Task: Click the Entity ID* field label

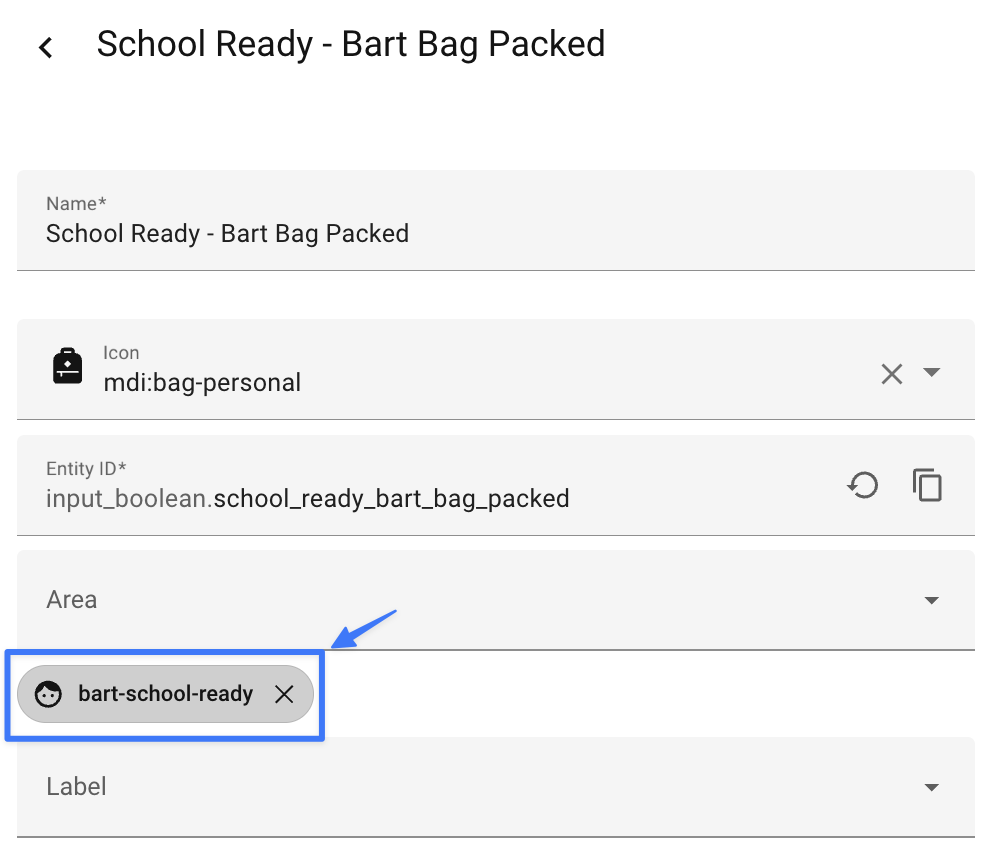Action: [x=86, y=468]
